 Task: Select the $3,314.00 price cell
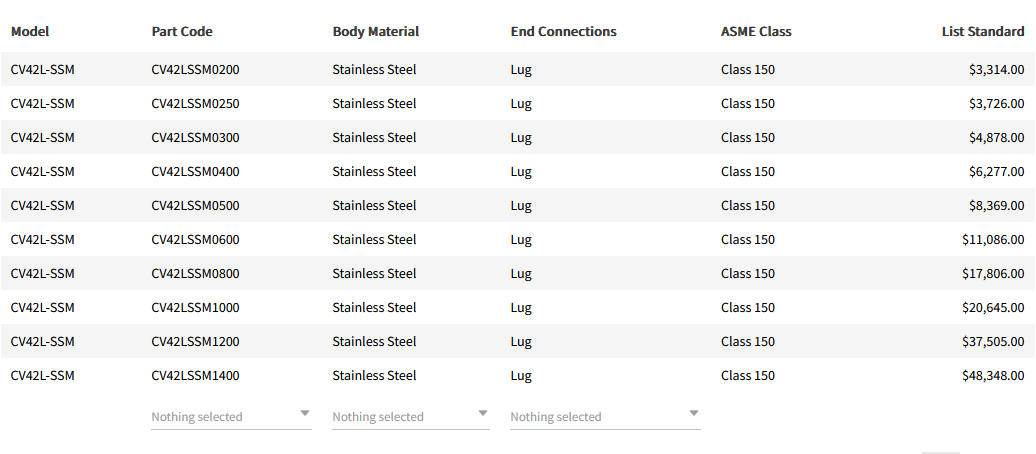[x=996, y=70]
